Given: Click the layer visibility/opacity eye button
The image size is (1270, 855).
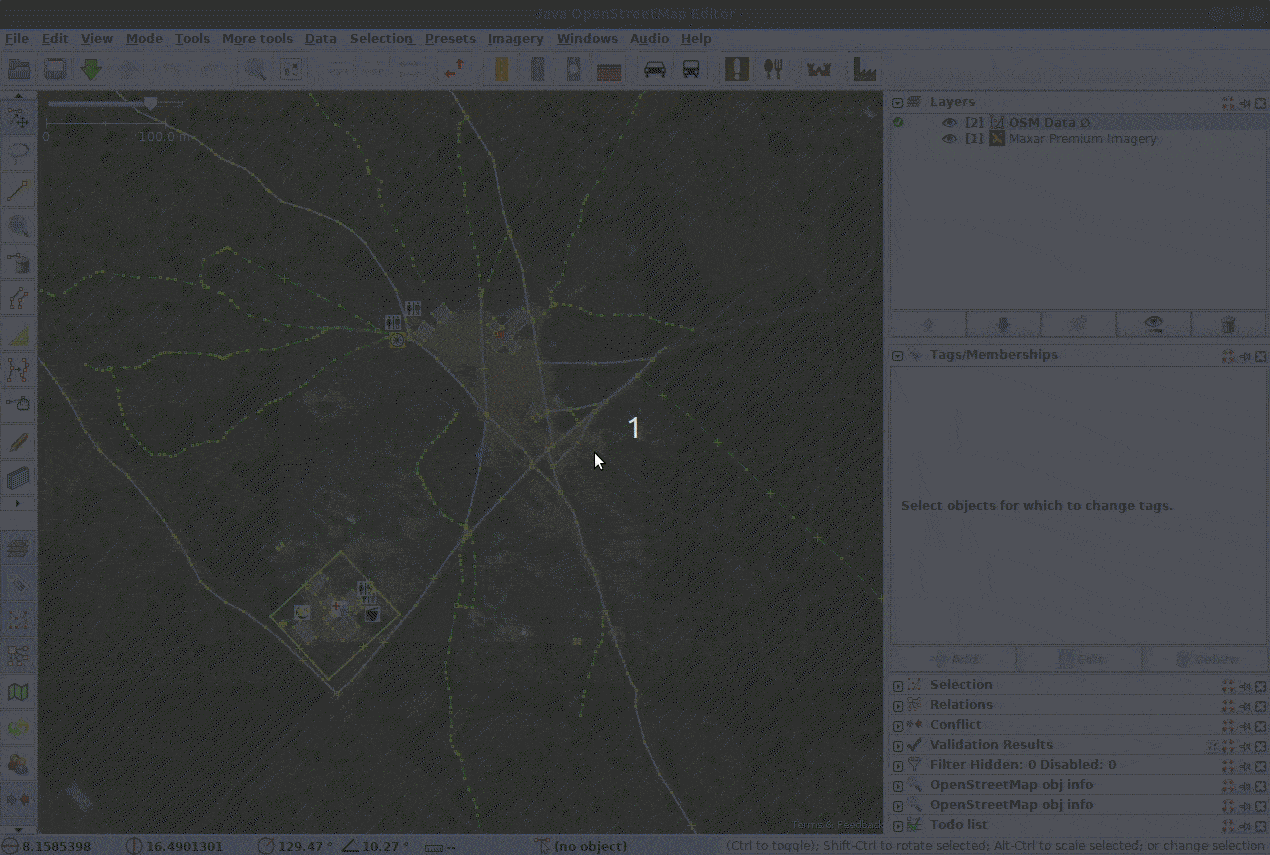Looking at the screenshot, I should point(1153,324).
